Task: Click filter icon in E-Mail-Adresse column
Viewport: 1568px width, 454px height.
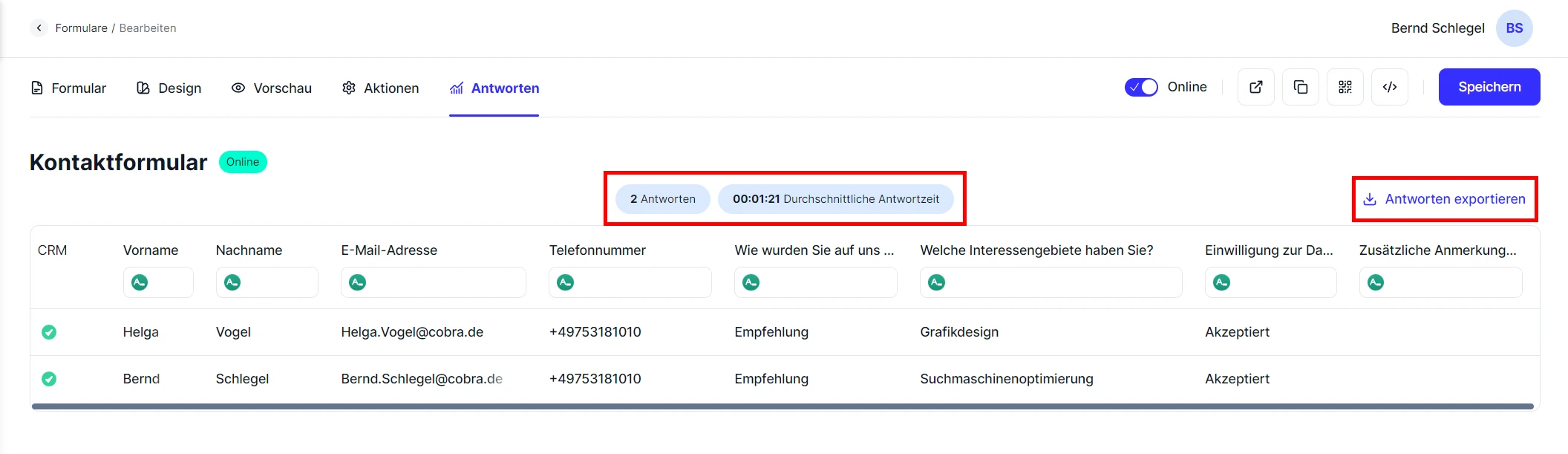Action: pos(358,282)
